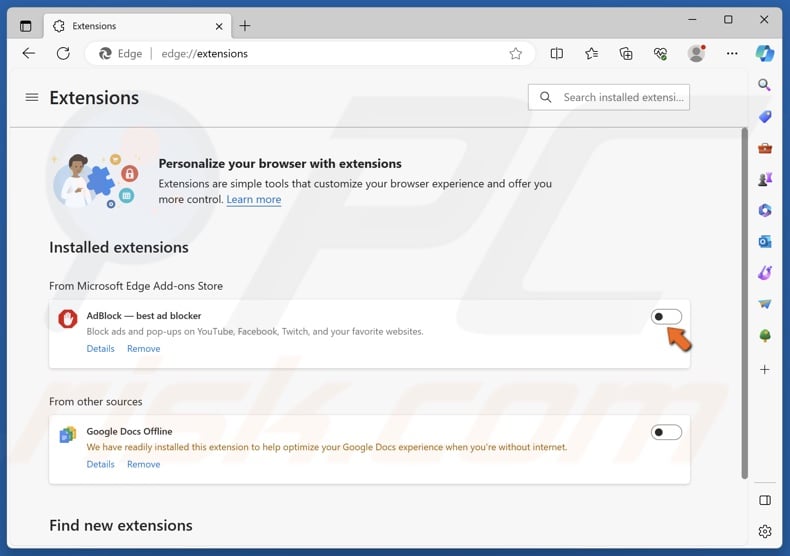Screen dimensions: 790x556
Task: Open Details for AdBlock
Action: point(100,349)
